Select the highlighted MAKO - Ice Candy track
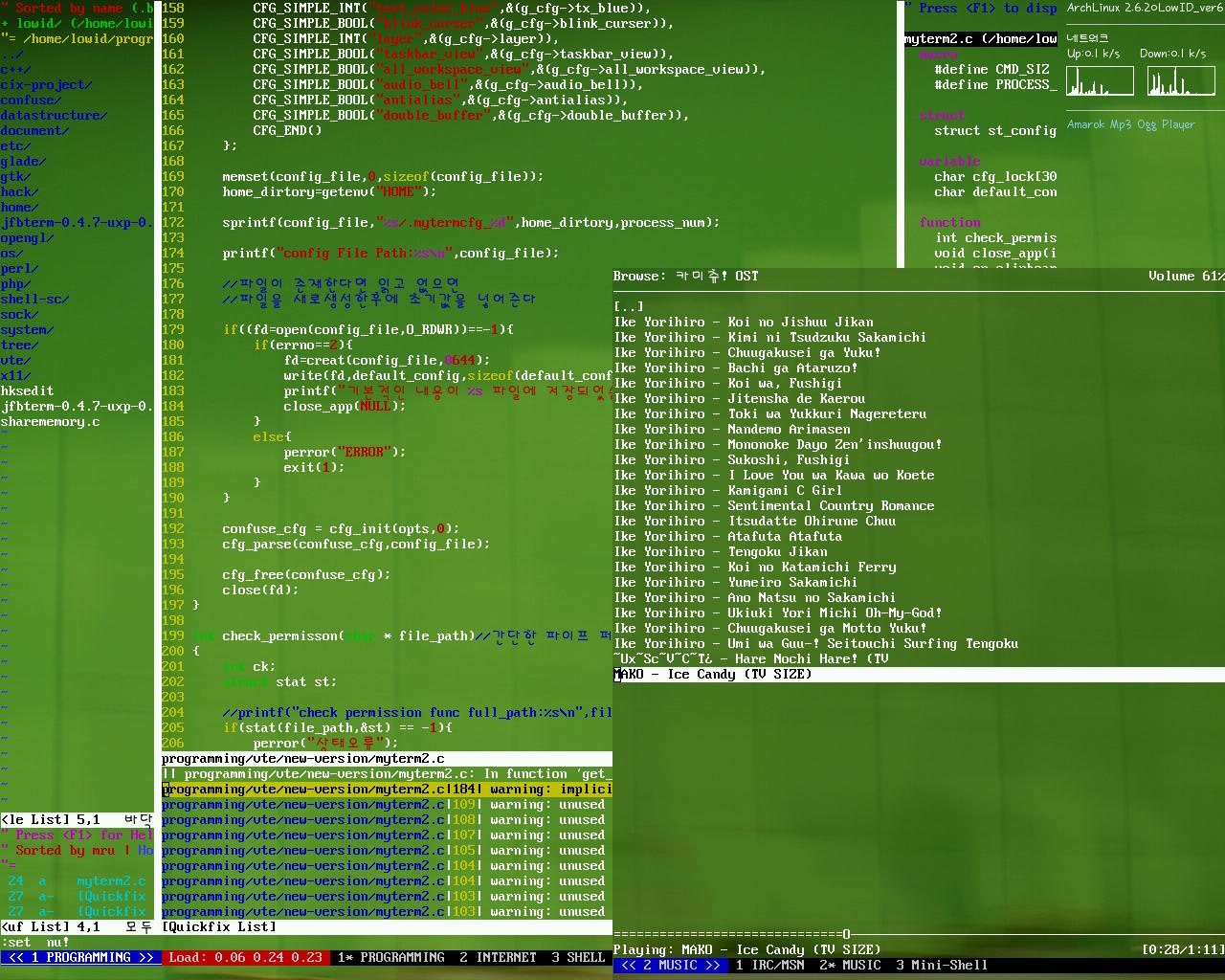1225x980 pixels. point(919,674)
